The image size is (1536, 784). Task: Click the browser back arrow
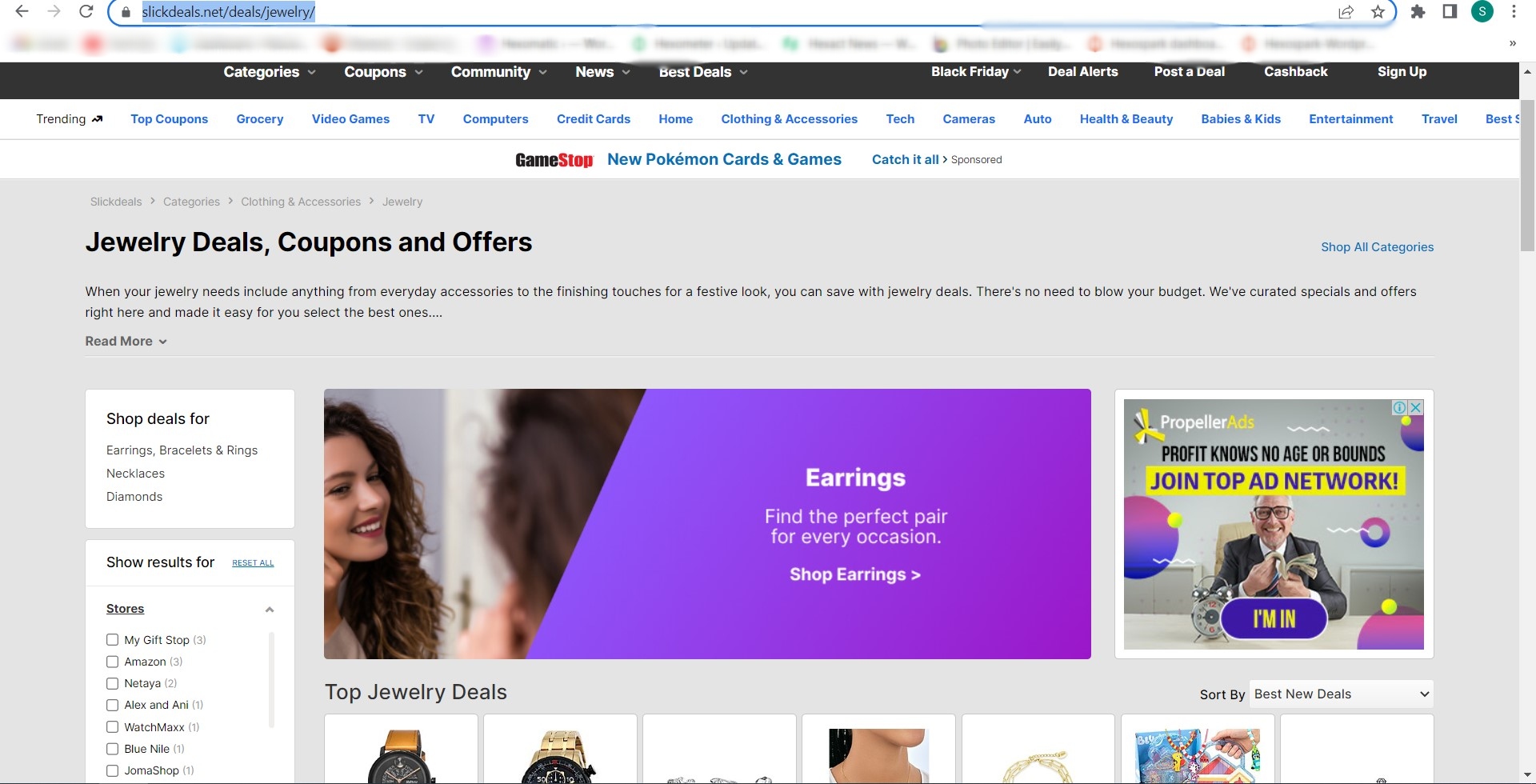(x=22, y=12)
